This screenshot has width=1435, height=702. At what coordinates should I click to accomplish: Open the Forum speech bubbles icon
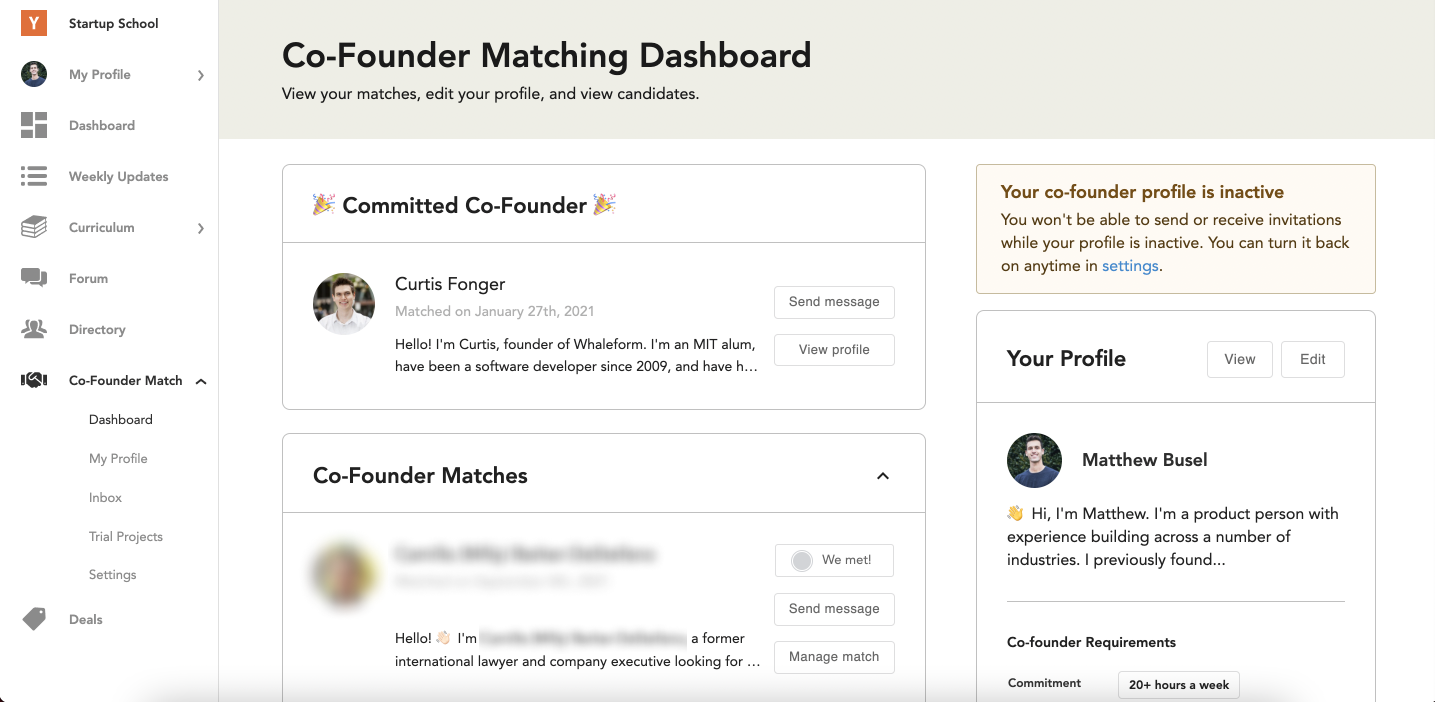coord(33,277)
